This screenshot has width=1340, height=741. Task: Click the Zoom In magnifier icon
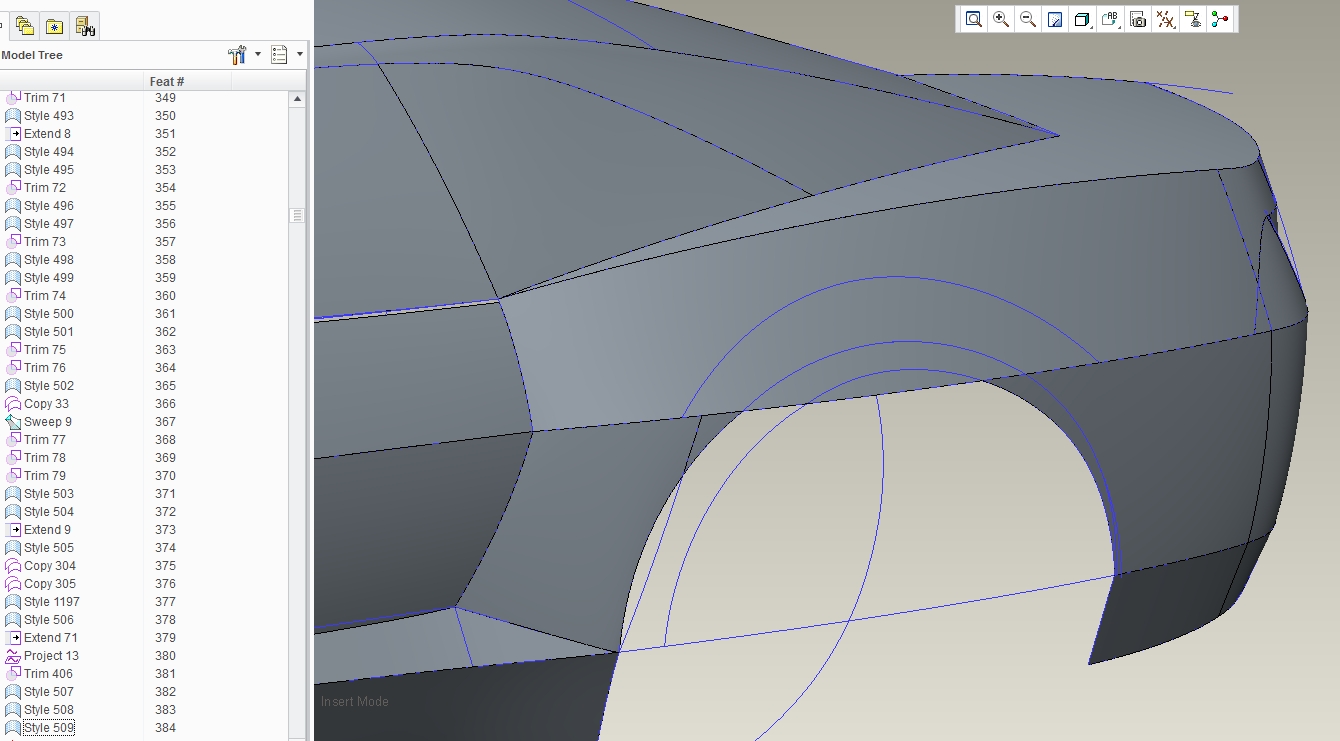point(1000,19)
